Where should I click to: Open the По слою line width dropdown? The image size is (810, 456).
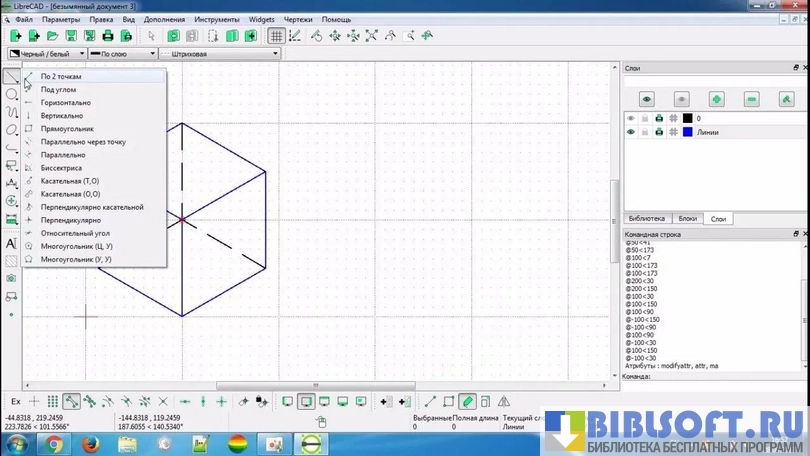point(122,53)
